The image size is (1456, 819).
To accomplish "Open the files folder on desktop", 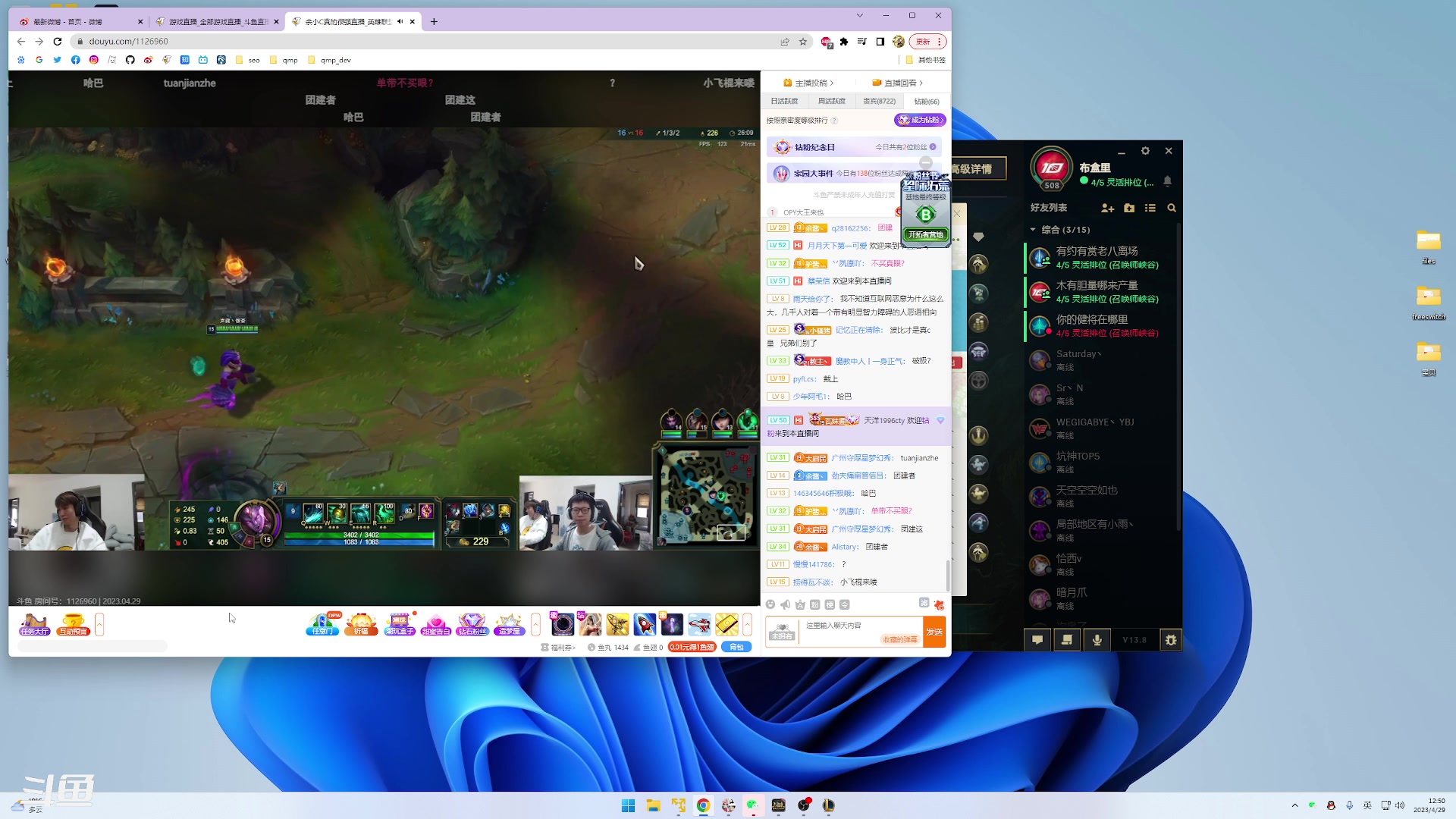I will 1429,246.
